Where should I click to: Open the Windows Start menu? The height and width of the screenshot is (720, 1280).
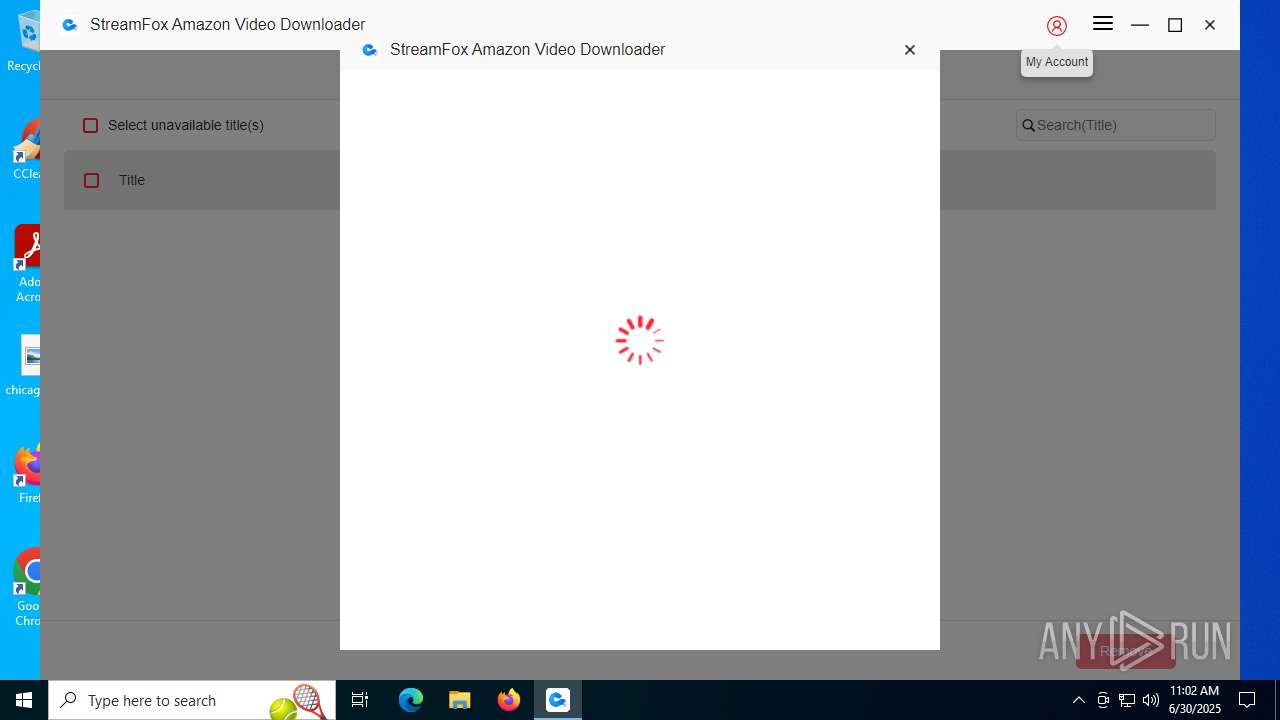pos(24,700)
